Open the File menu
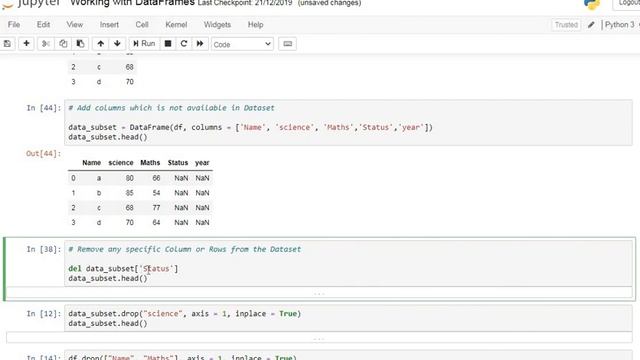The image size is (640, 360). (14, 24)
